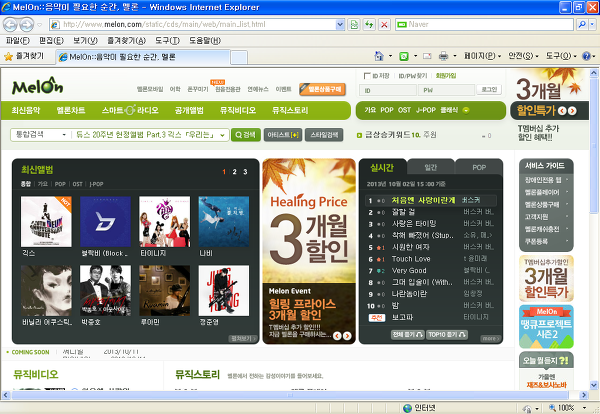Open the address bar URL dropdown
Screen dimensions: 600x414
click(340, 24)
